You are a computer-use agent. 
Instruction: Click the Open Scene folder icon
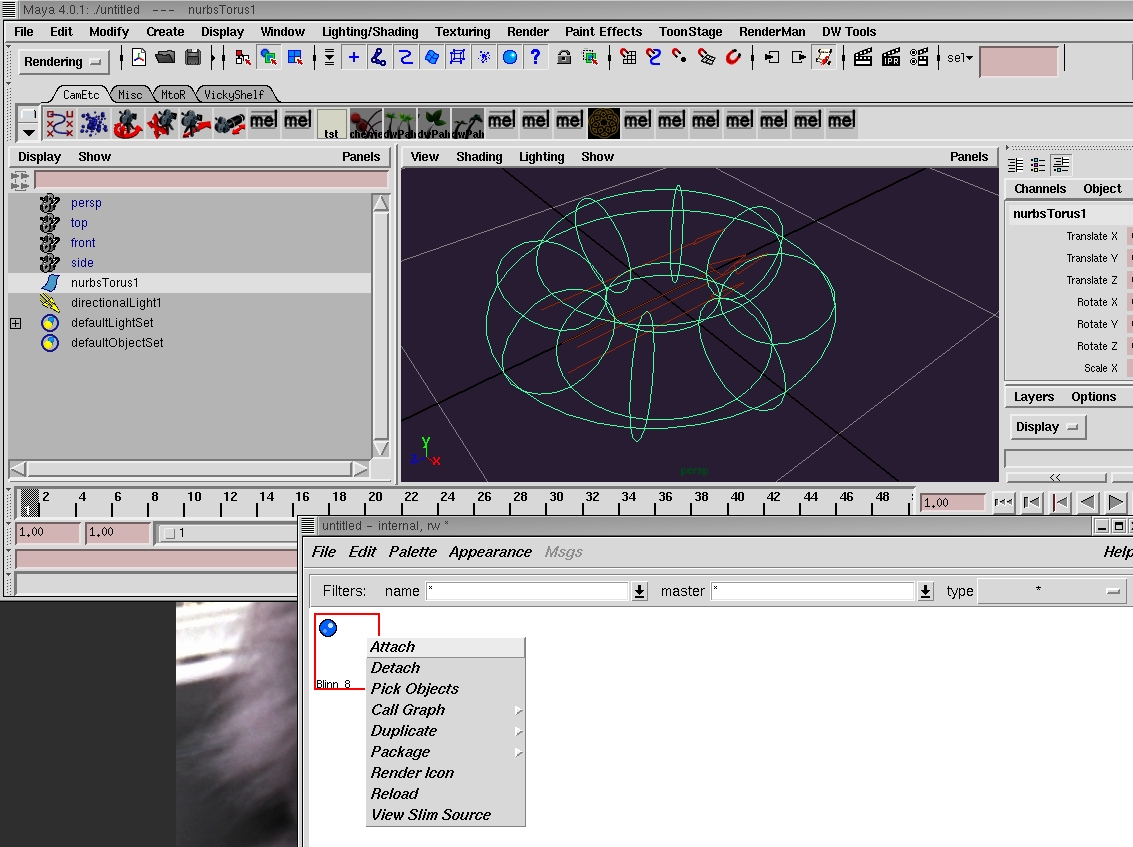click(x=165, y=57)
